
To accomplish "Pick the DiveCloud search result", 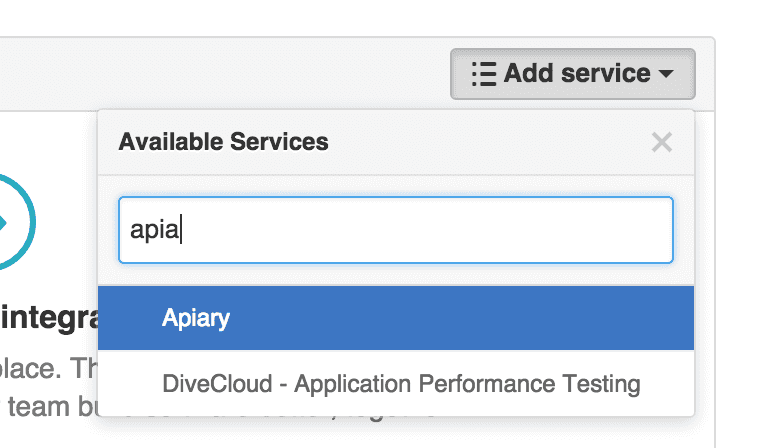I will tap(400, 383).
